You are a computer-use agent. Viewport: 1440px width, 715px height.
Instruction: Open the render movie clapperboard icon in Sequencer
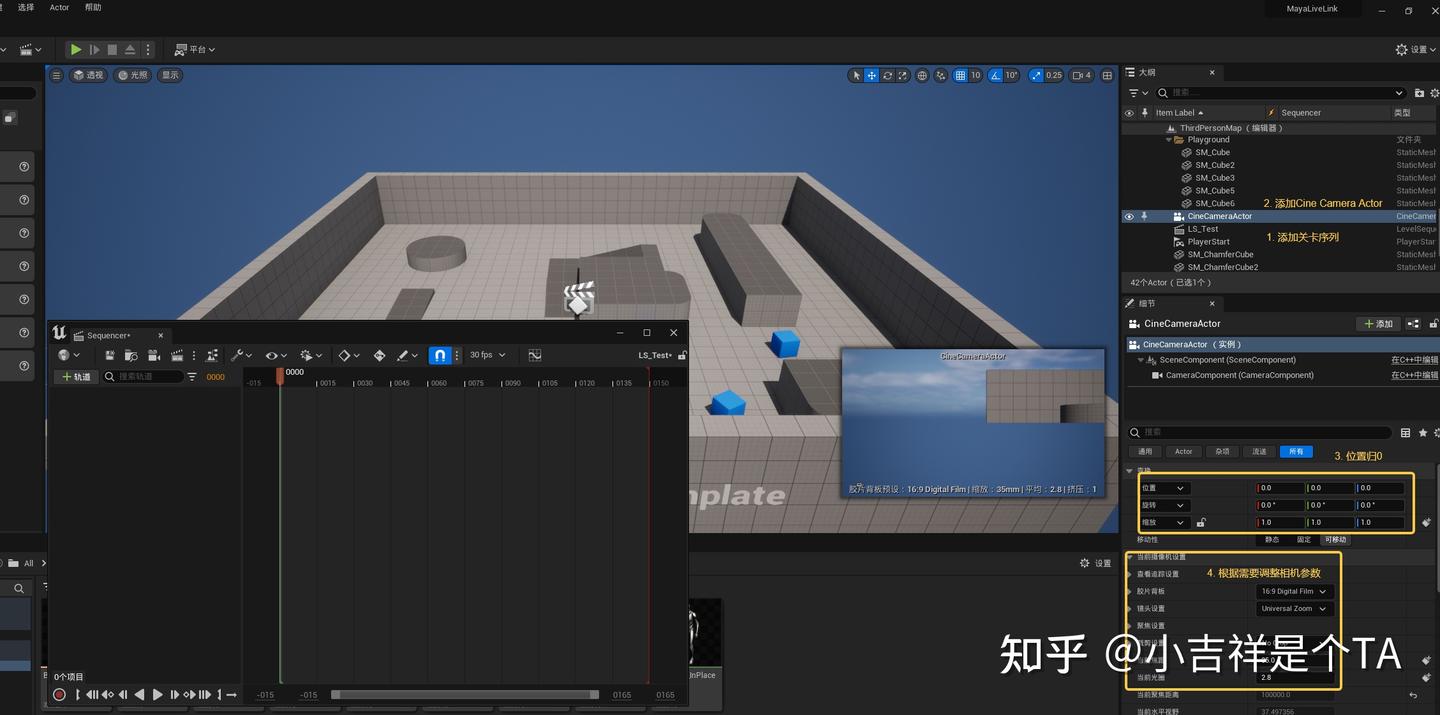[176, 355]
